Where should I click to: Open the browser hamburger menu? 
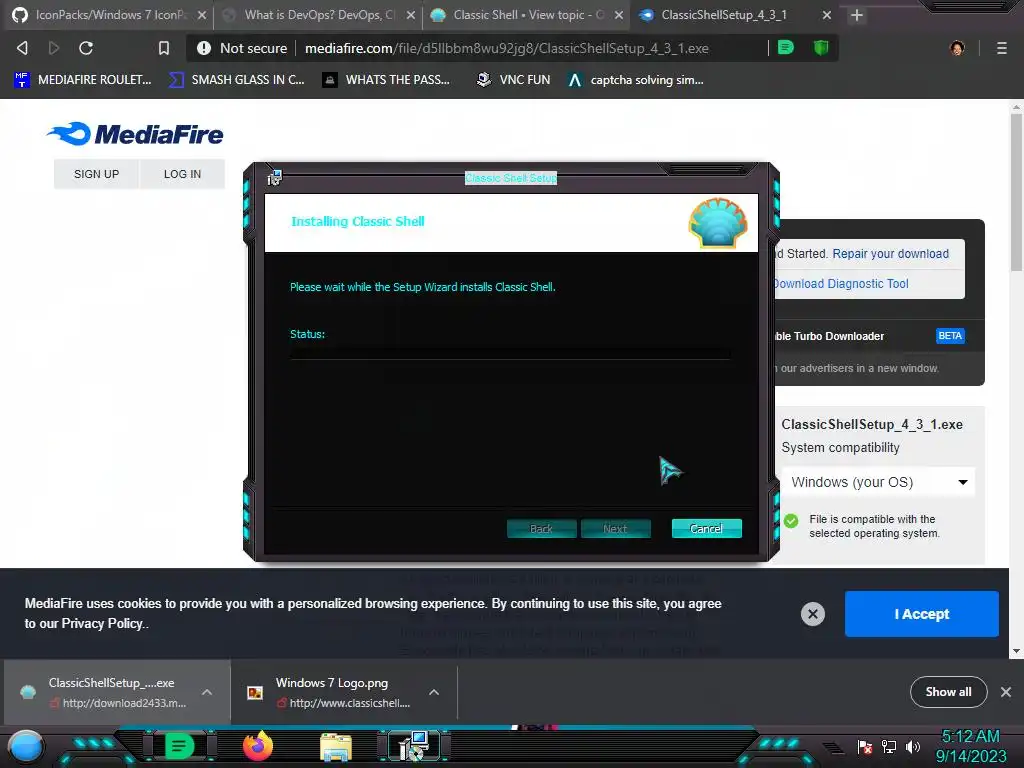click(x=1002, y=48)
